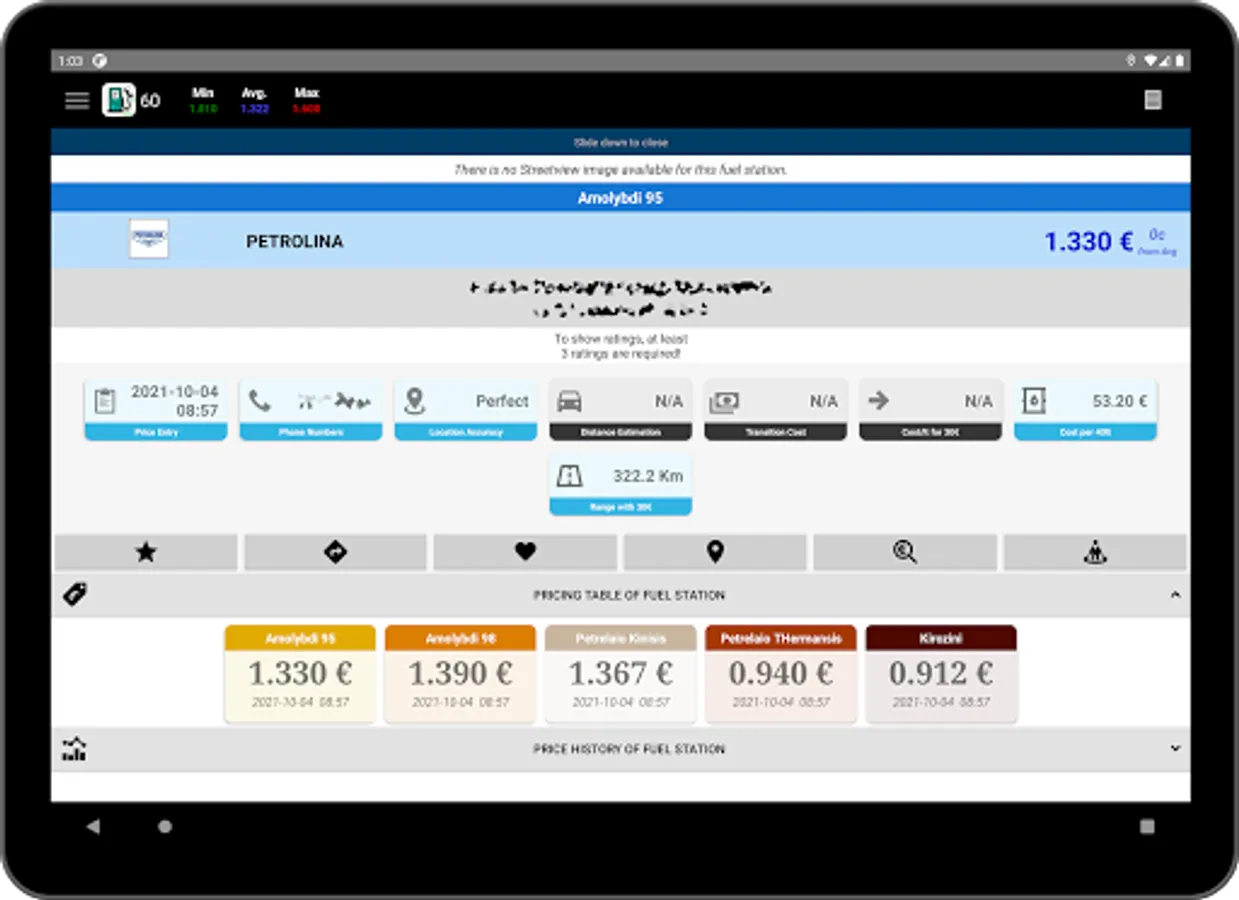Tap the 1.330 € headline price

[x=1088, y=242]
